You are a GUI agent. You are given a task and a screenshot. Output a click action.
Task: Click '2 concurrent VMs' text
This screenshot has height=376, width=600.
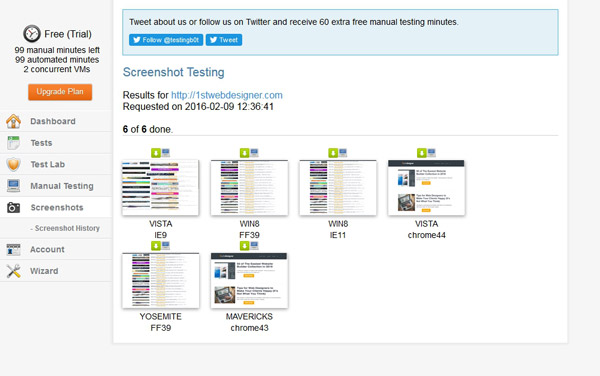(x=57, y=69)
